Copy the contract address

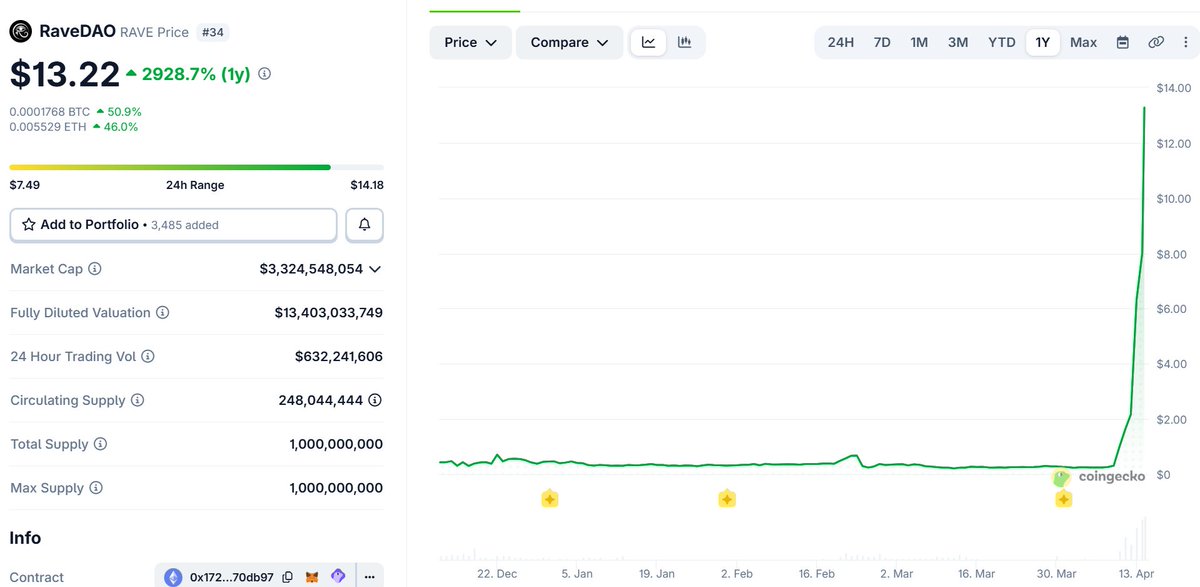288,577
